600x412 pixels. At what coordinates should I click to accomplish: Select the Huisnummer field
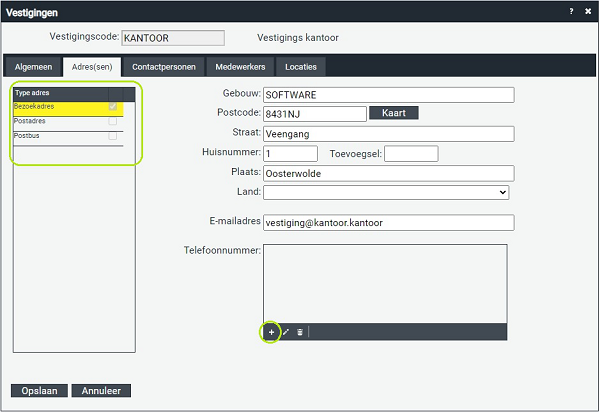click(x=290, y=153)
